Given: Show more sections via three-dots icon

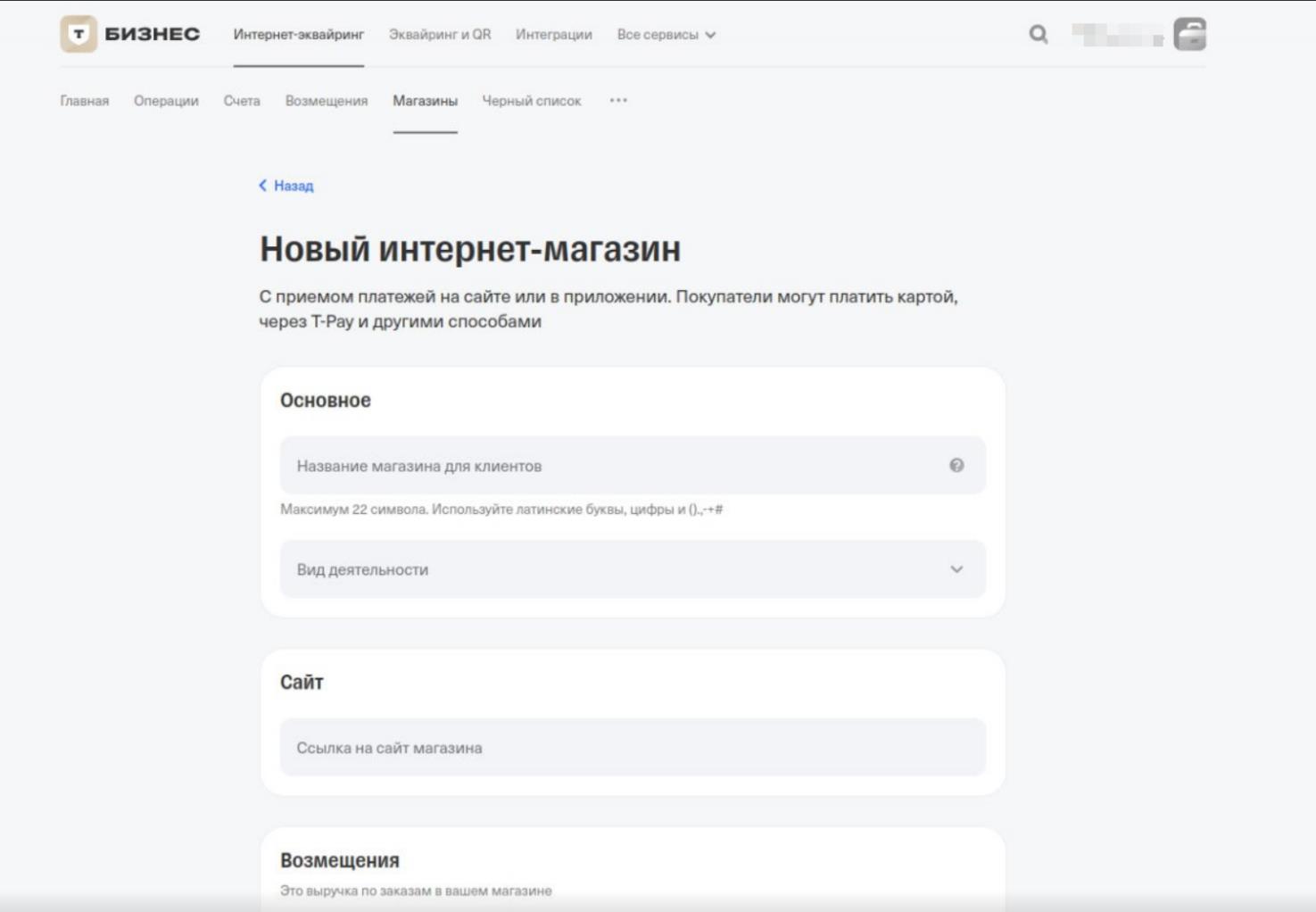Looking at the screenshot, I should click(618, 101).
